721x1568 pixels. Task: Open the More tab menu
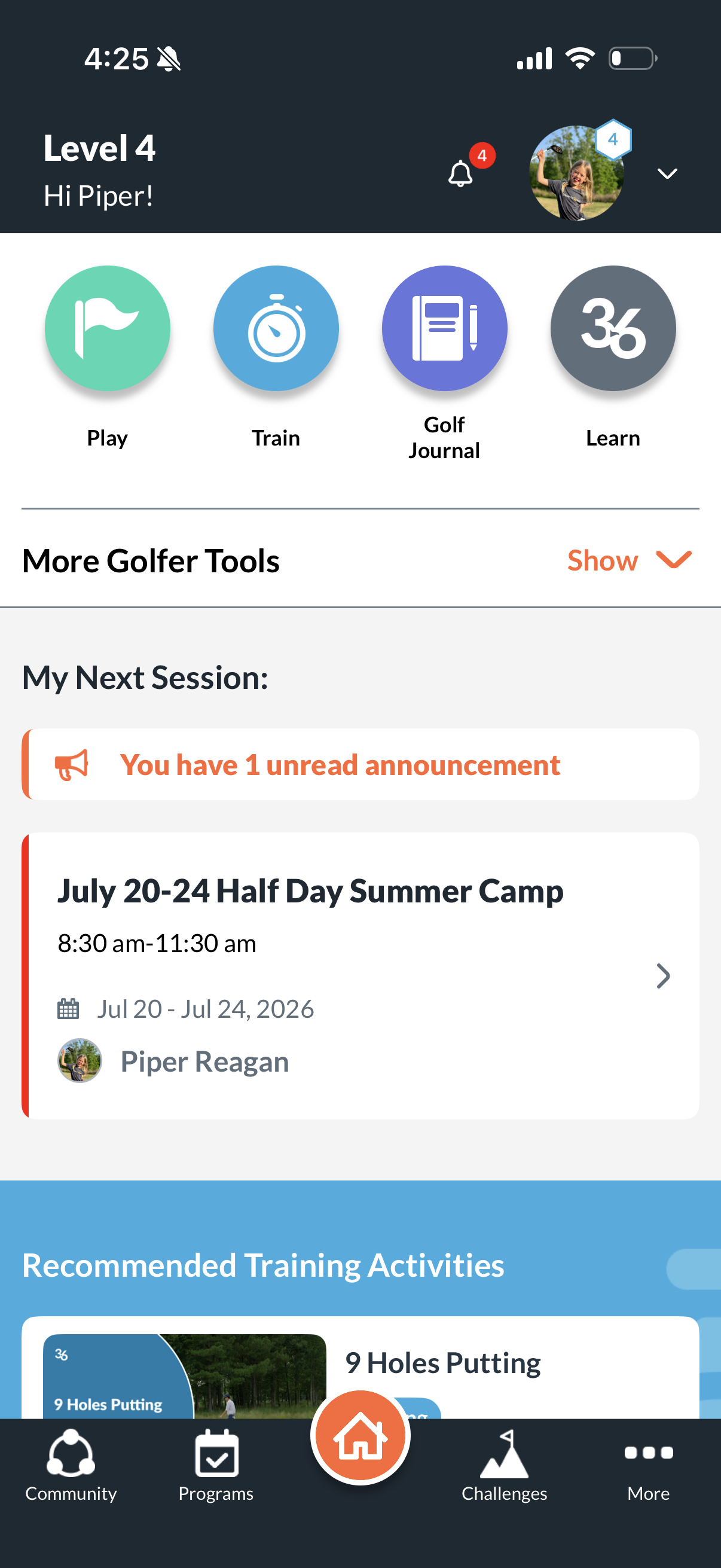tap(649, 1465)
